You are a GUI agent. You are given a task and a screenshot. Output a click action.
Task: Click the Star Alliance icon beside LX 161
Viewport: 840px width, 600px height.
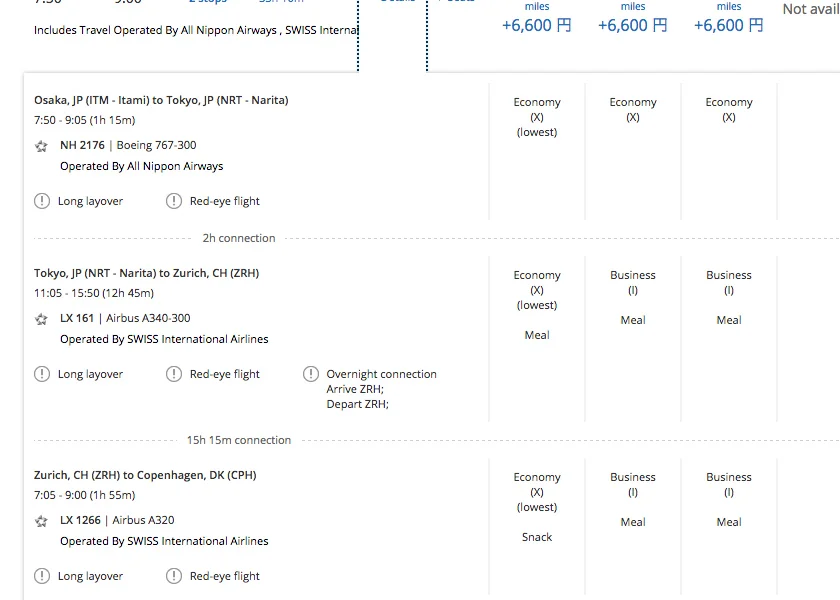pos(41,319)
